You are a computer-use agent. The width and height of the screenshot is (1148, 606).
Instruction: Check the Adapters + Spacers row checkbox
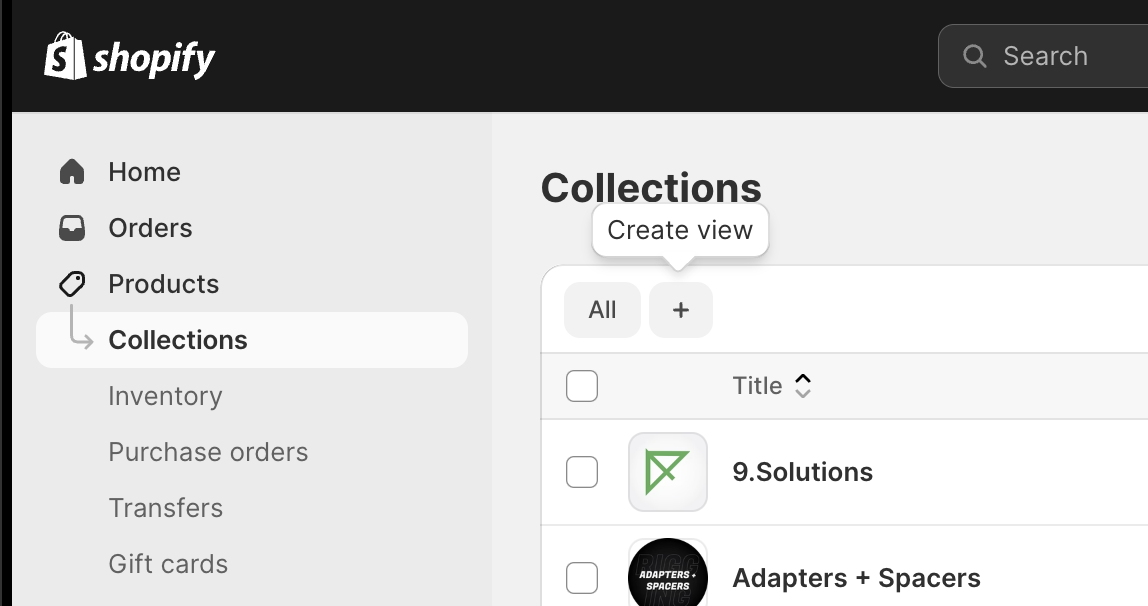point(582,578)
